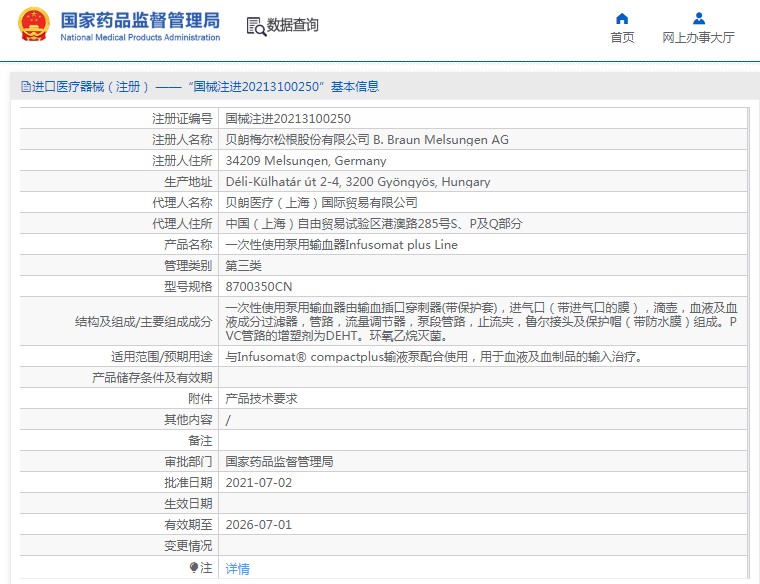Click the Gyöngyös, Hungary production address
The height and width of the screenshot is (584, 760).
[x=358, y=182]
